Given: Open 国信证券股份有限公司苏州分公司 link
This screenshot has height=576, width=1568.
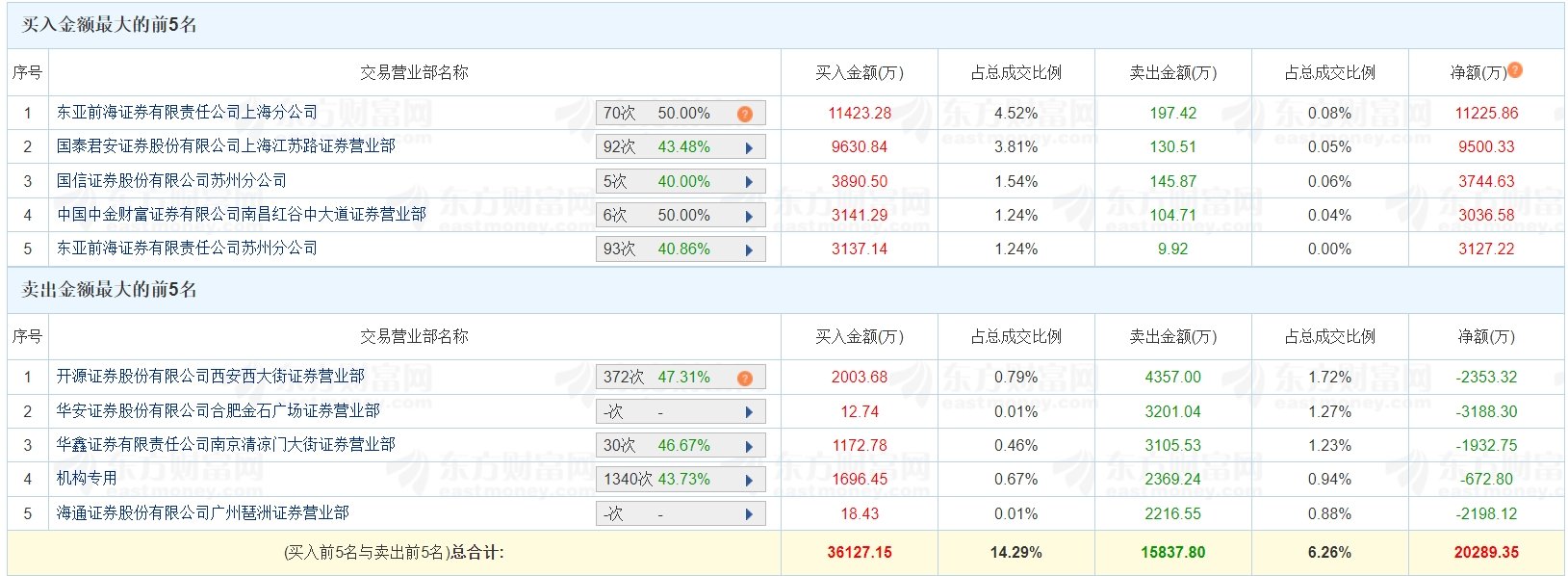Looking at the screenshot, I should (171, 181).
